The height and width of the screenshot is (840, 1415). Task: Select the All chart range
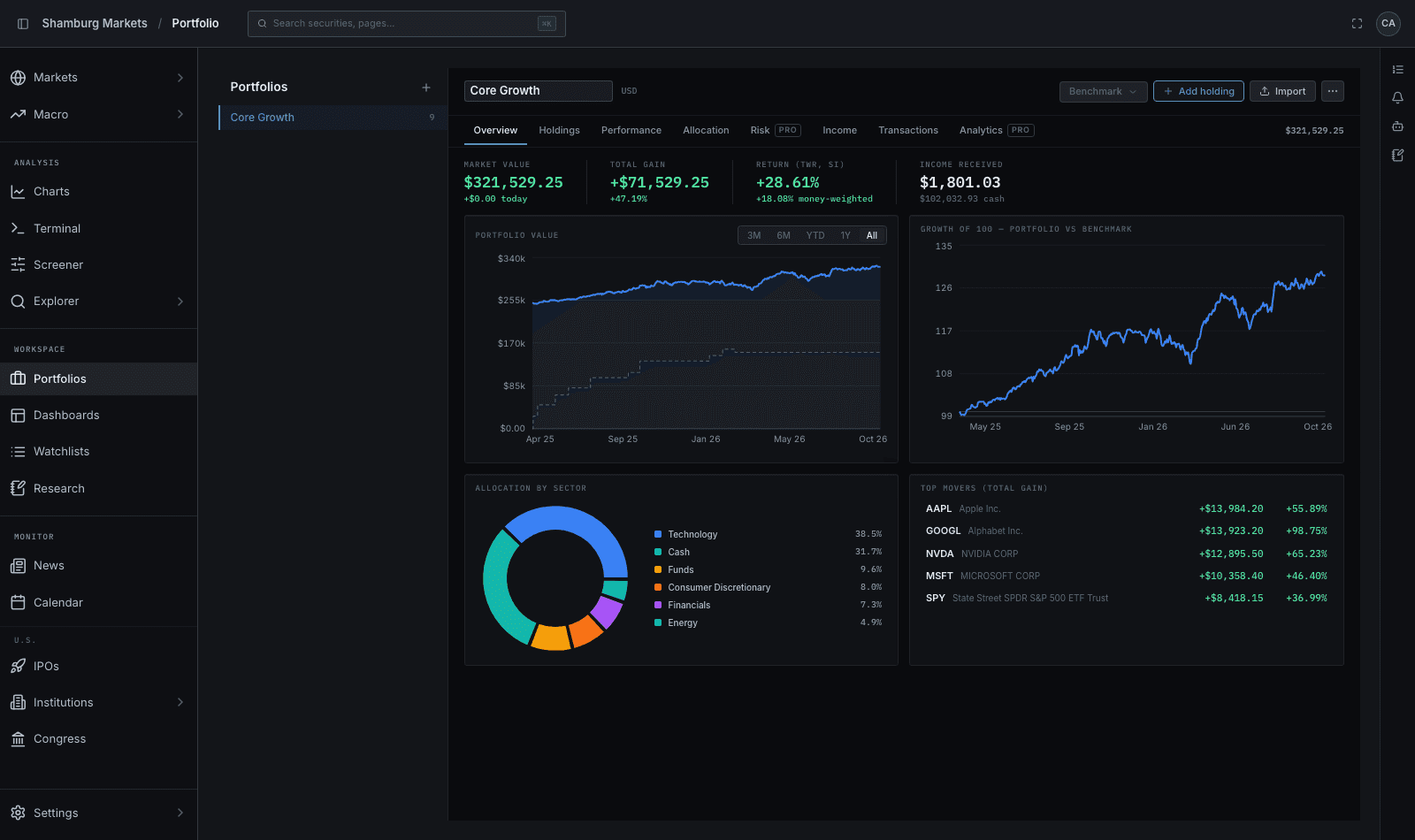pyautogui.click(x=872, y=236)
